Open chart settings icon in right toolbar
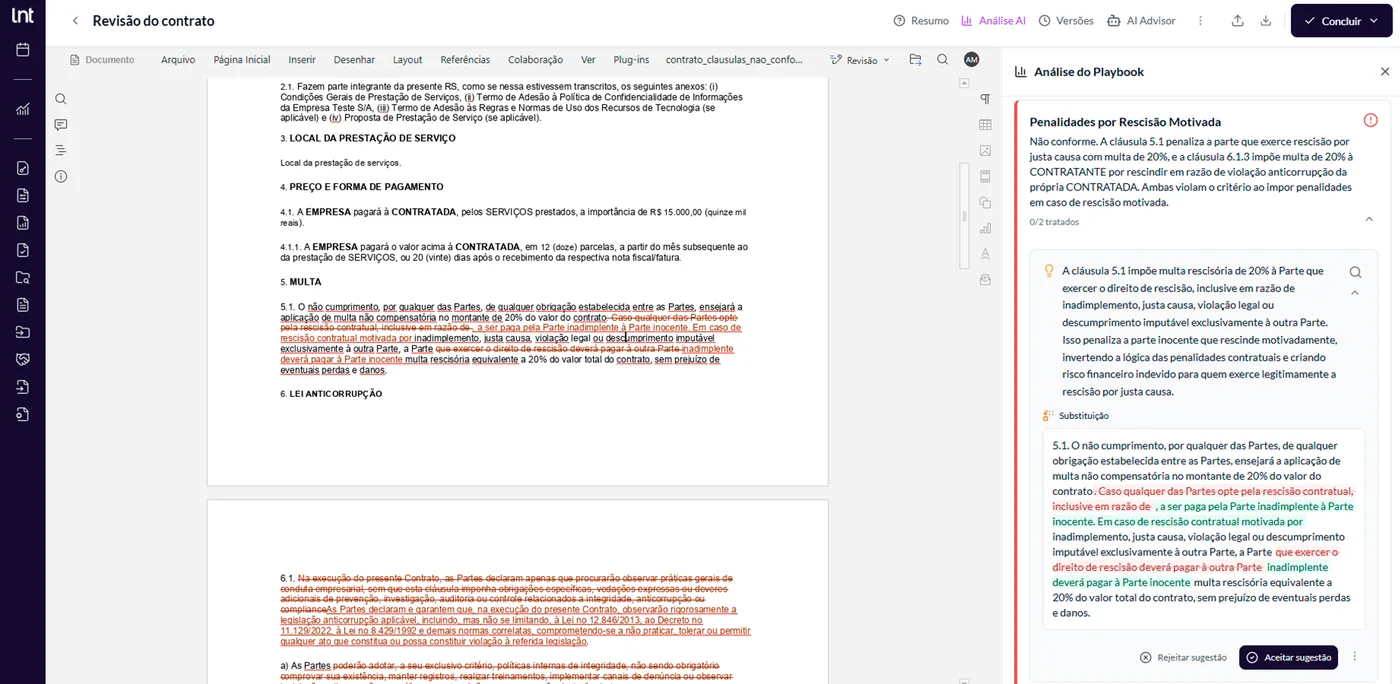This screenshot has height=684, width=1400. (x=985, y=228)
